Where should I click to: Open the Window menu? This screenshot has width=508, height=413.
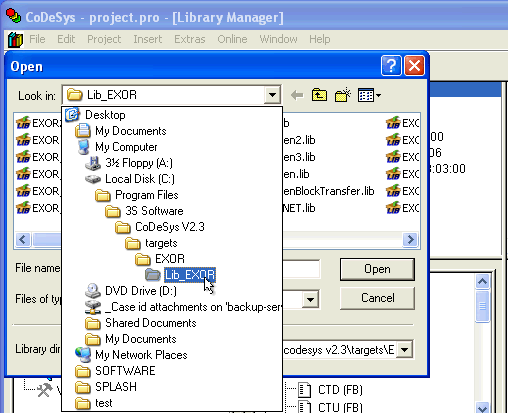(278, 39)
